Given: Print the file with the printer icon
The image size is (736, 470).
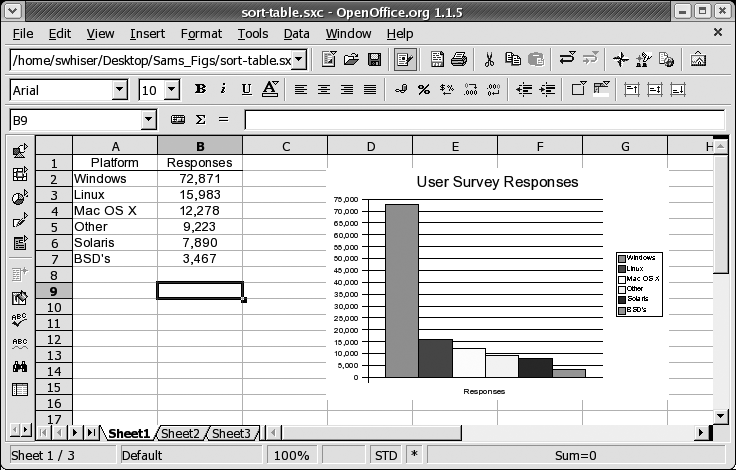Looking at the screenshot, I should pos(459,60).
